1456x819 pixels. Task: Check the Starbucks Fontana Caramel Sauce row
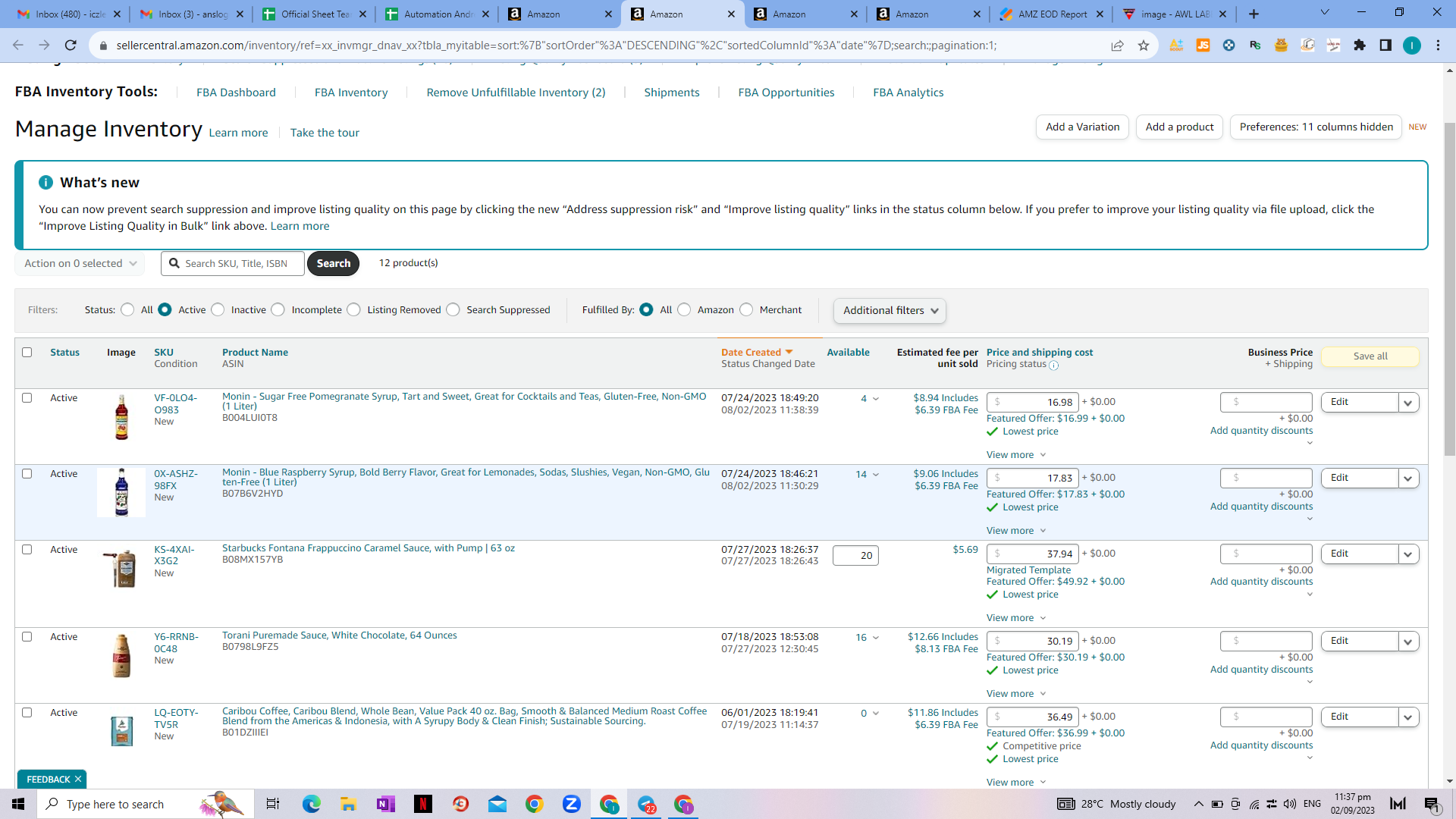27,550
